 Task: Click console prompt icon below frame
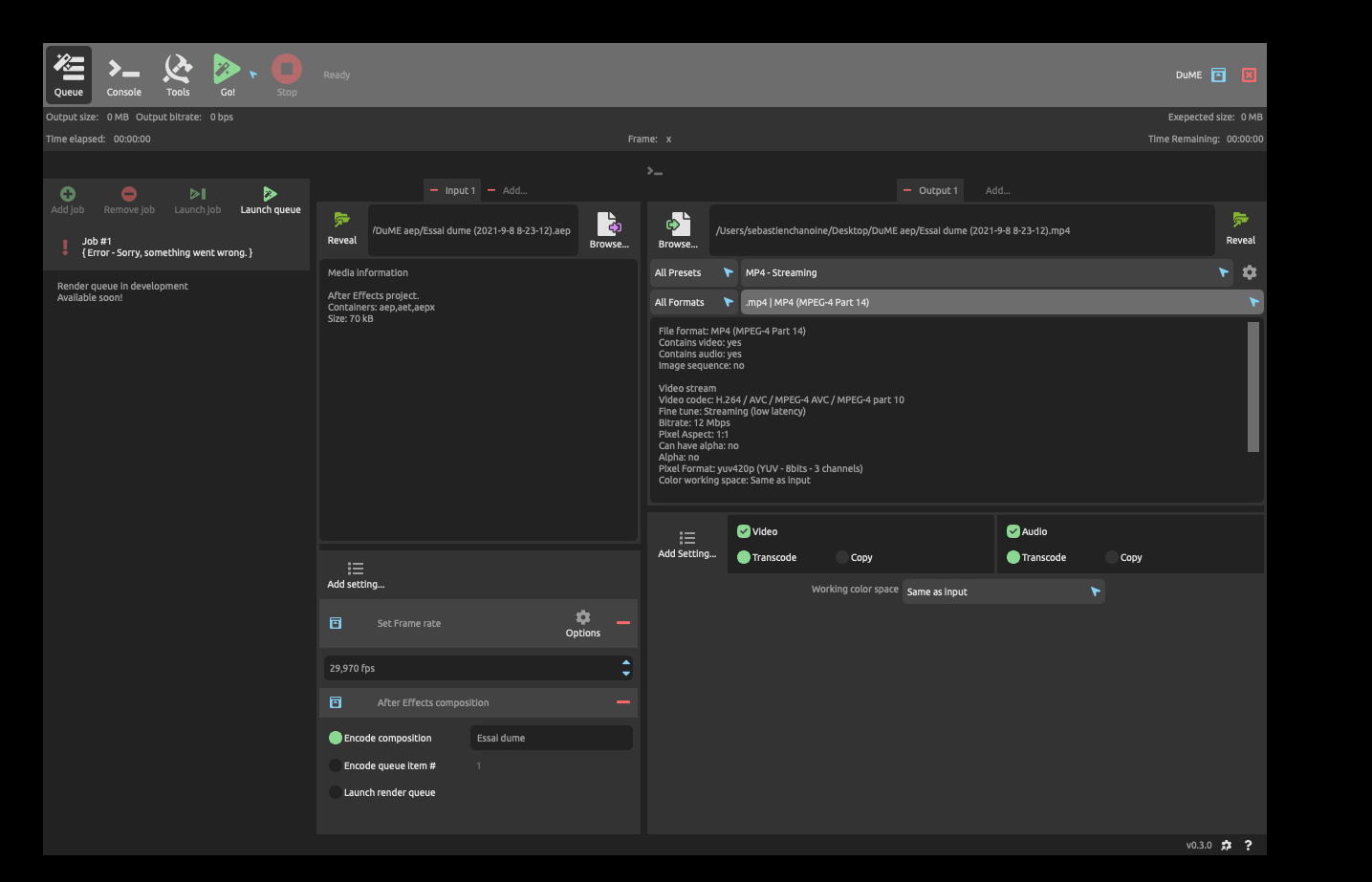tap(655, 171)
